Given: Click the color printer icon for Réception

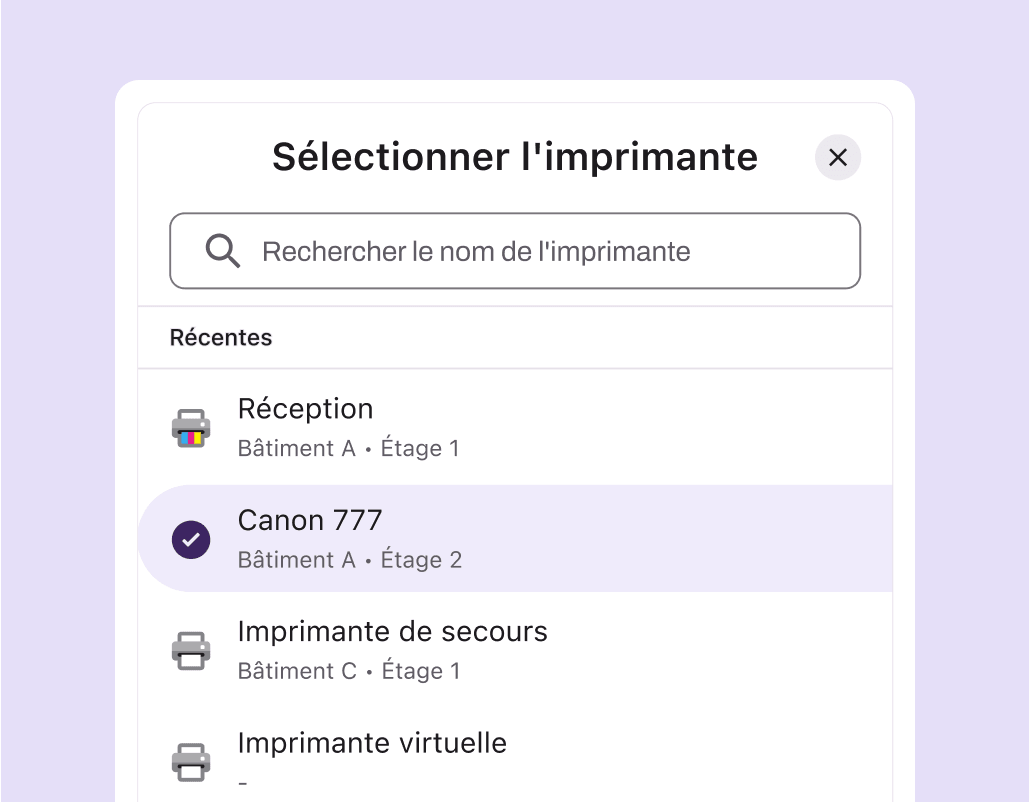Looking at the screenshot, I should tap(190, 428).
